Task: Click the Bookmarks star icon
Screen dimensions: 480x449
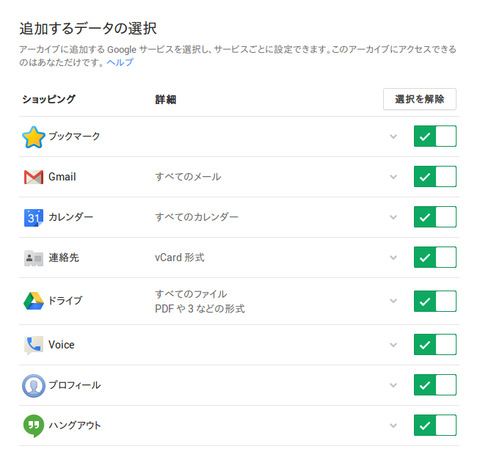Action: tap(33, 137)
